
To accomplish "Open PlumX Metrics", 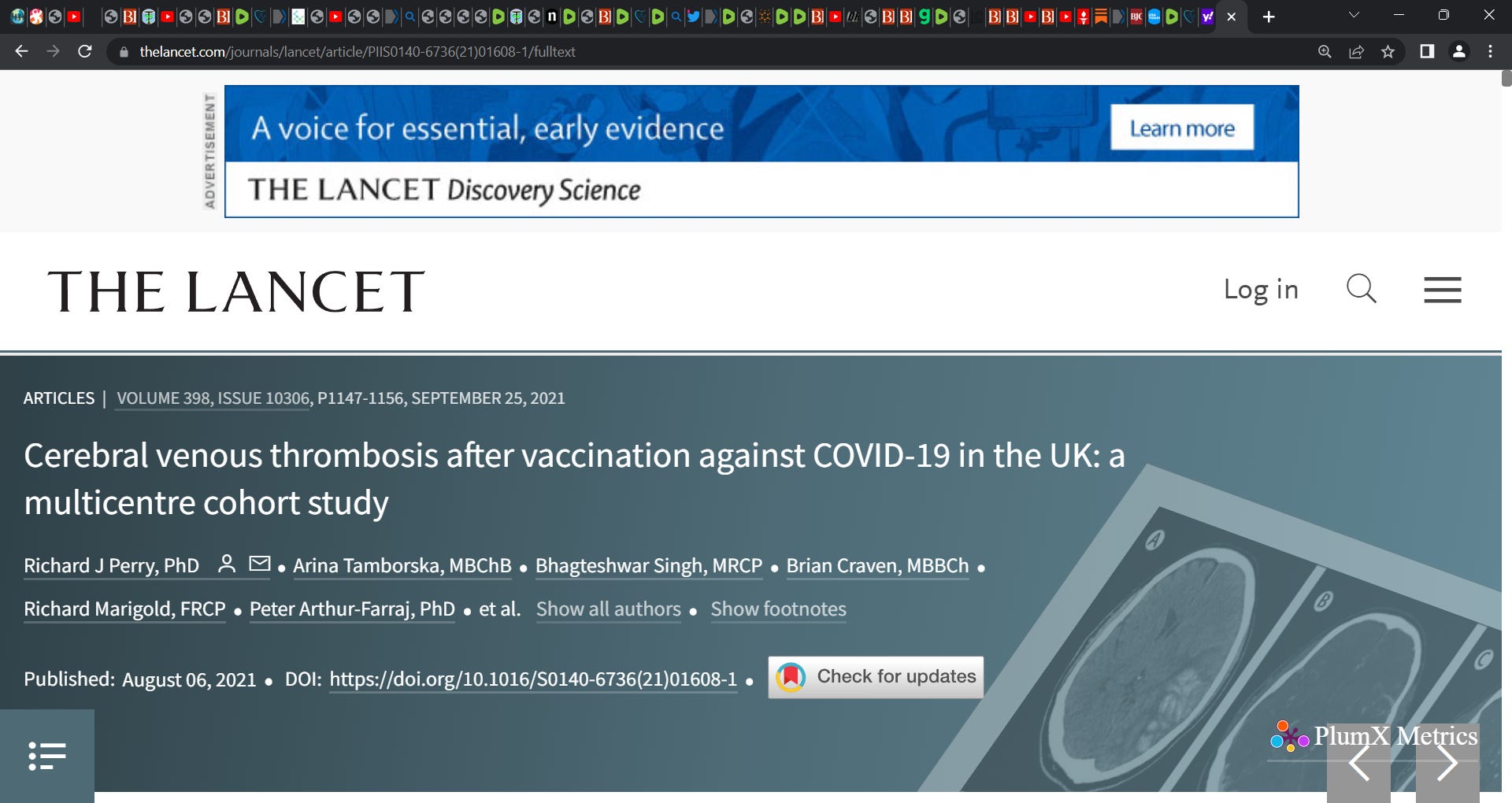I will [x=1373, y=736].
